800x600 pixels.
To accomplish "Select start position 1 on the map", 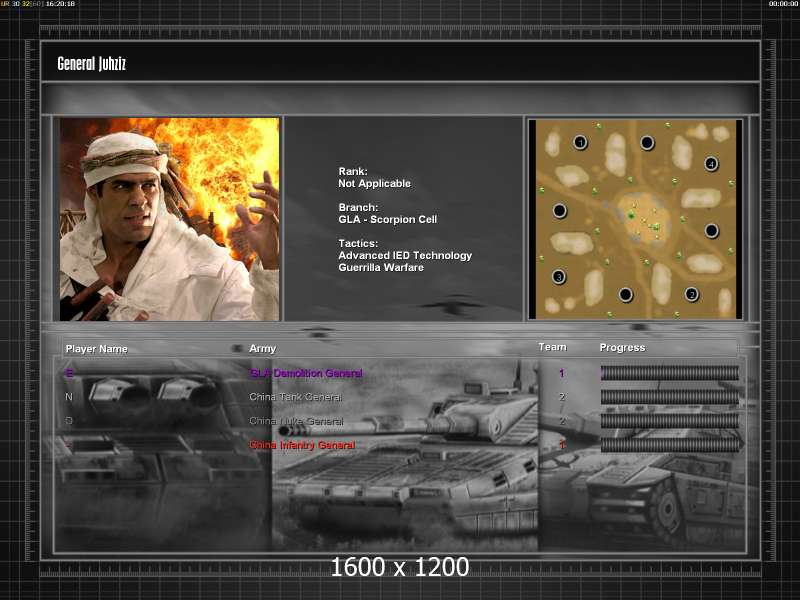I will click(580, 142).
